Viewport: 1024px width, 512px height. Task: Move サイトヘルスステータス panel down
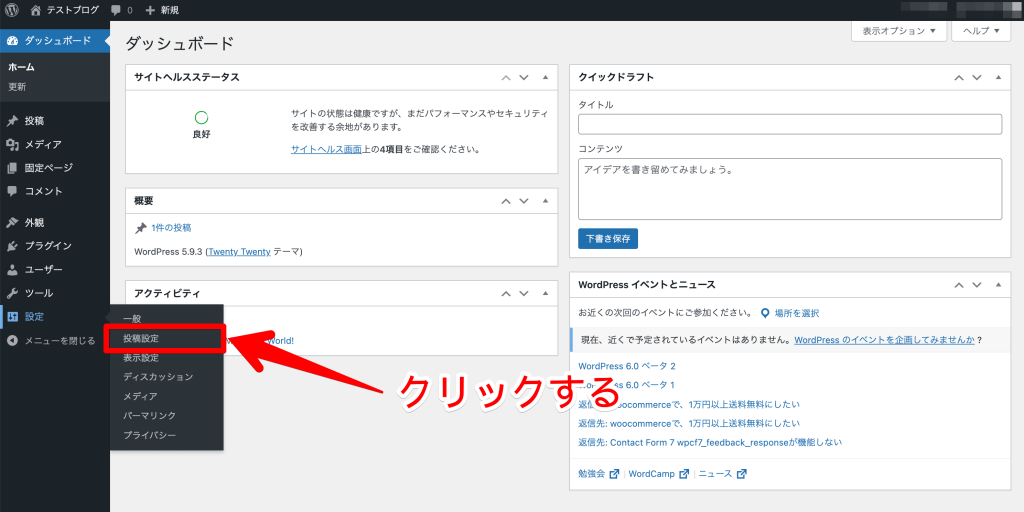(x=523, y=77)
